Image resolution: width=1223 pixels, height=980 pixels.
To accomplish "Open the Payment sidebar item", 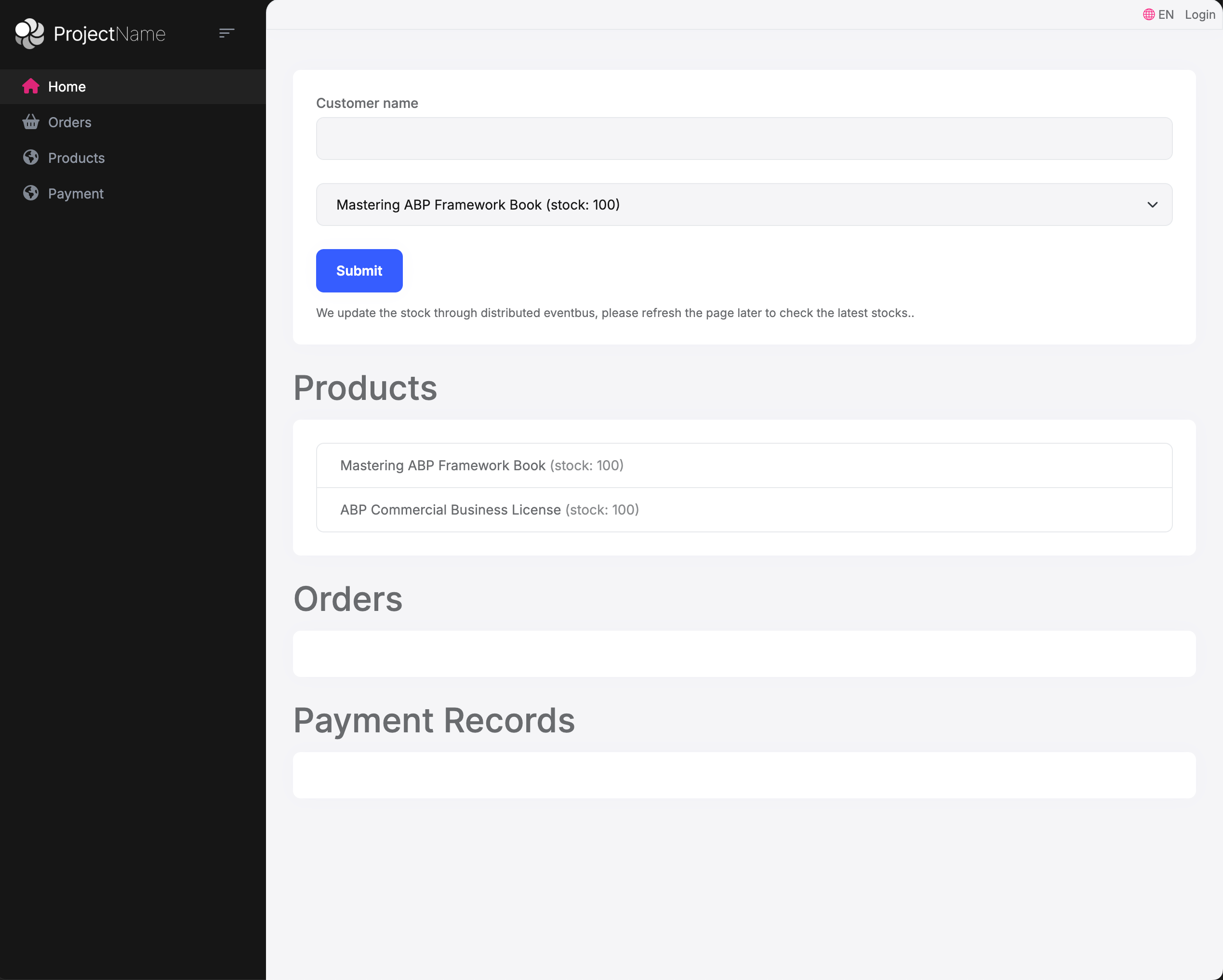I will pyautogui.click(x=76, y=194).
